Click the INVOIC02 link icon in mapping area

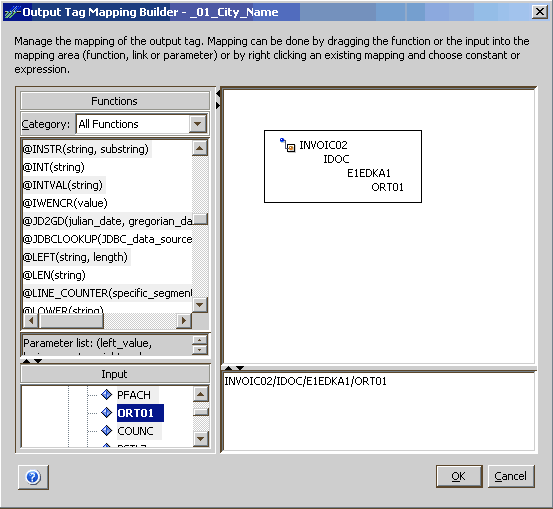click(287, 145)
